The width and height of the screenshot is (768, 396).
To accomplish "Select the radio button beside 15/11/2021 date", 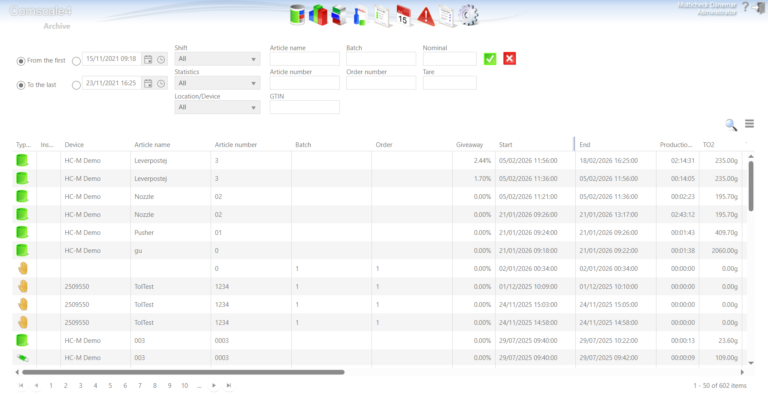I will (x=76, y=61).
